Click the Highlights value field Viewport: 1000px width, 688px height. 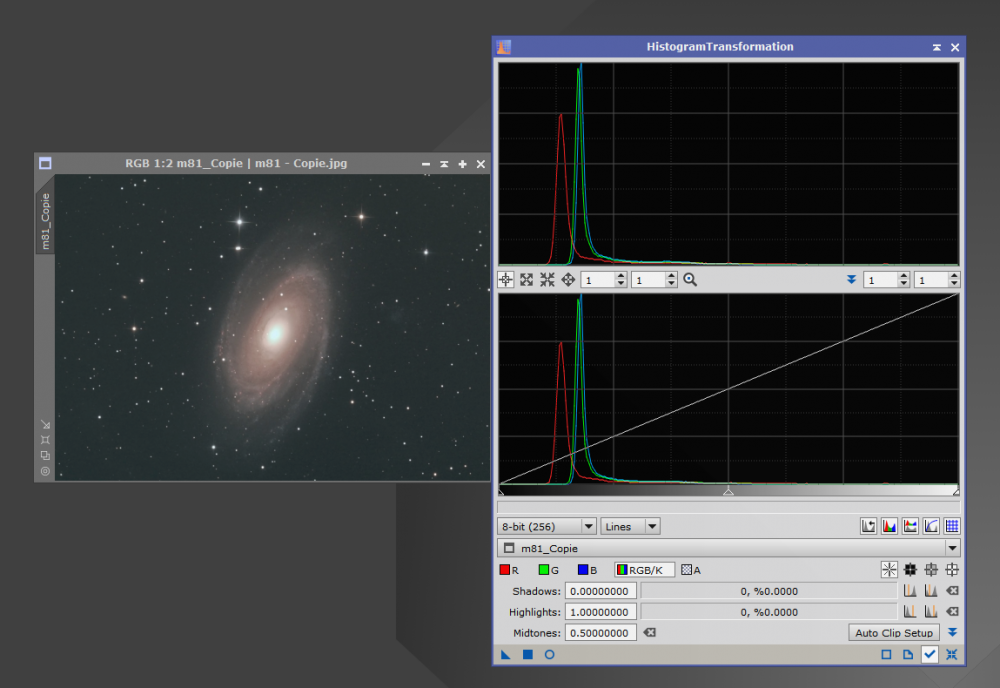tap(600, 611)
